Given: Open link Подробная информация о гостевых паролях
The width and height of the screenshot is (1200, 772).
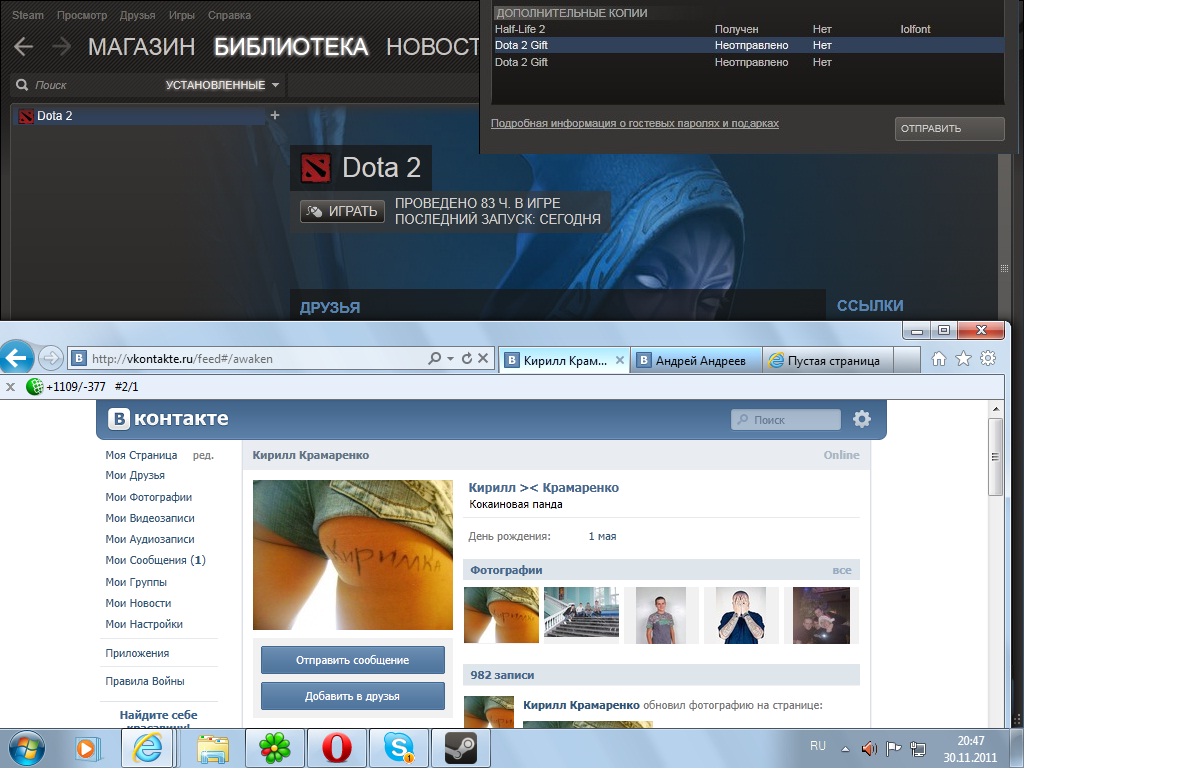Looking at the screenshot, I should point(634,123).
